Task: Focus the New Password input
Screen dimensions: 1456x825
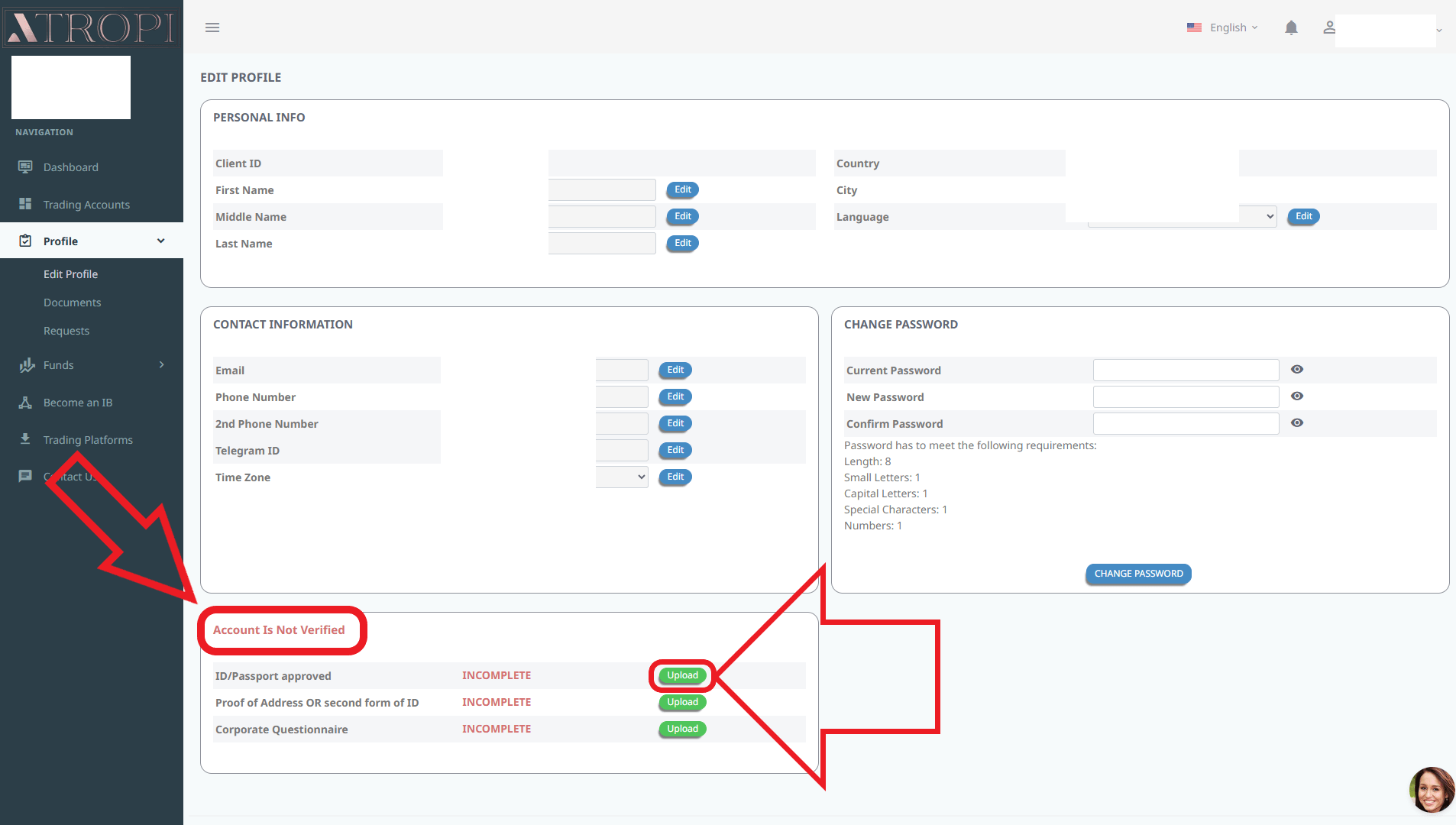Action: click(1186, 396)
